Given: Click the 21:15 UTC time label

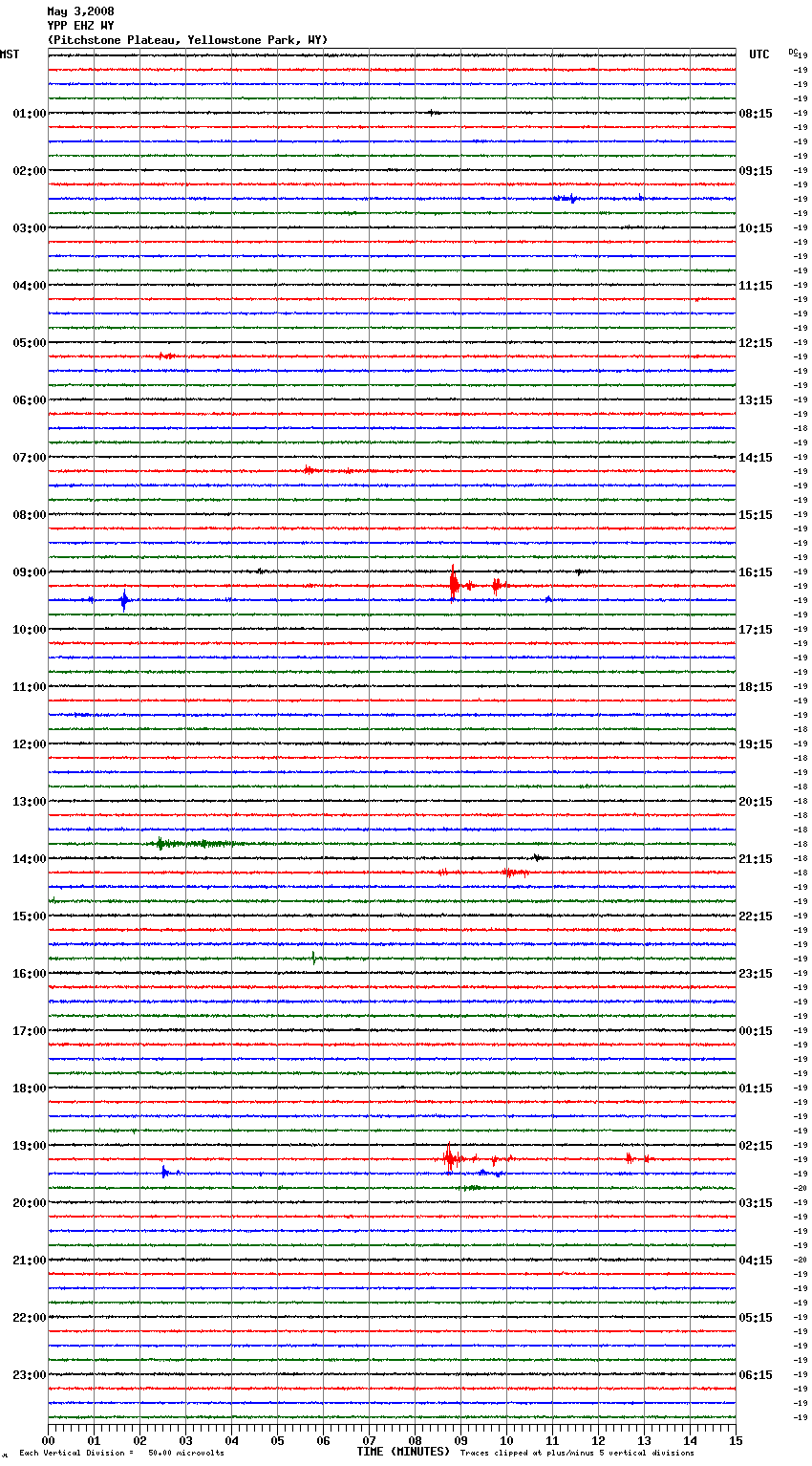Looking at the screenshot, I should (756, 859).
